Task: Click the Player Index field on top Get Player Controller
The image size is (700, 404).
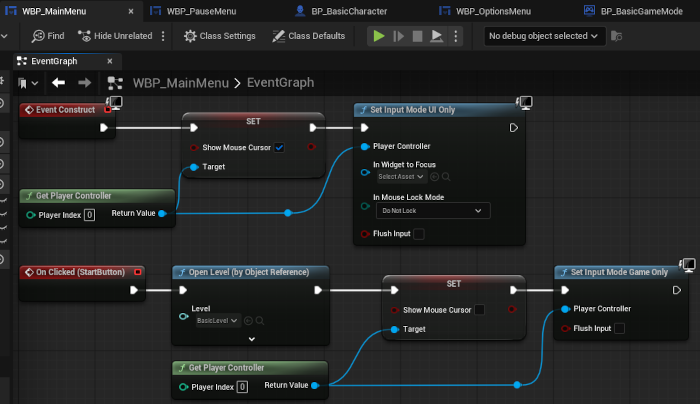Action: point(89,215)
